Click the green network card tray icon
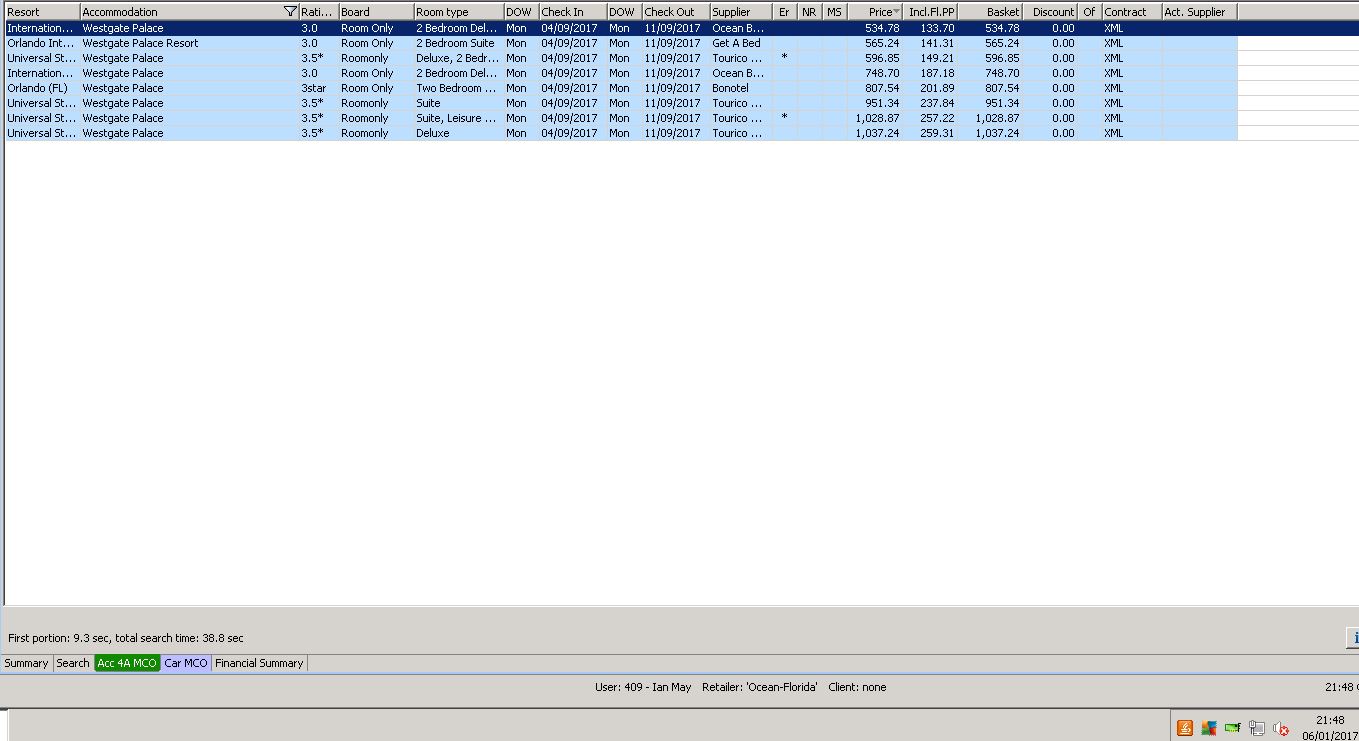This screenshot has height=741, width=1359. (x=1233, y=728)
